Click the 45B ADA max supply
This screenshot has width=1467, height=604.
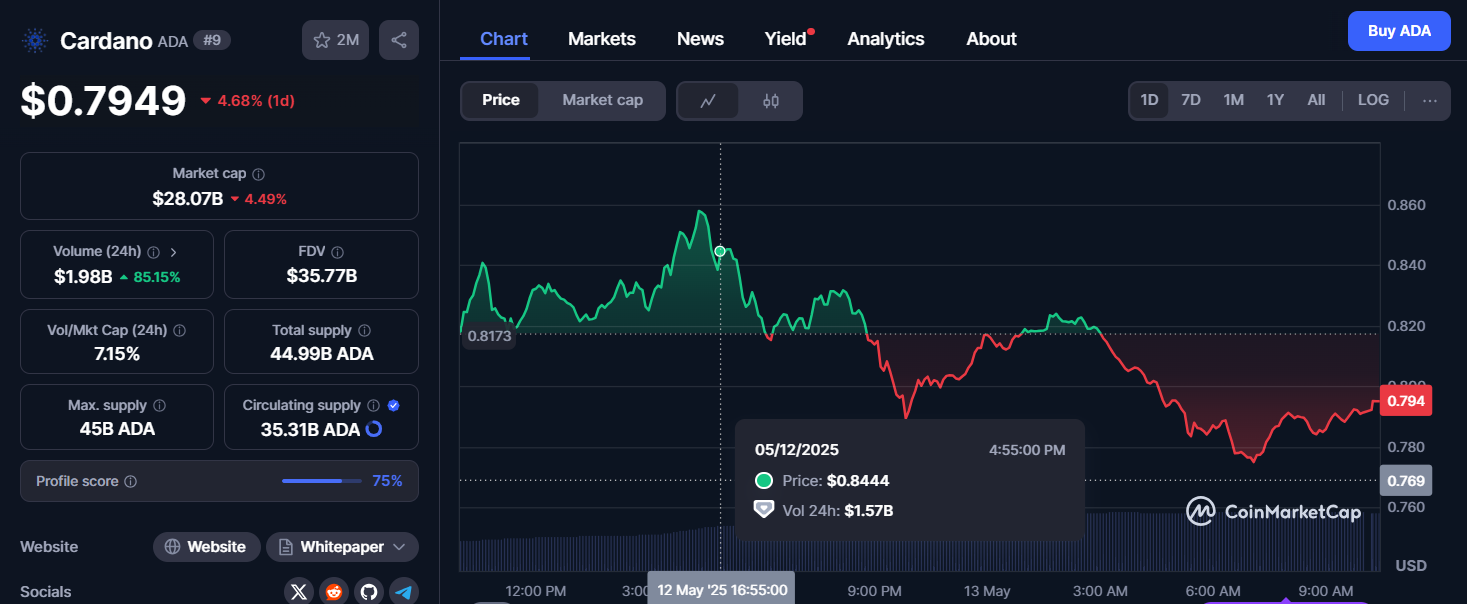[x=118, y=429]
